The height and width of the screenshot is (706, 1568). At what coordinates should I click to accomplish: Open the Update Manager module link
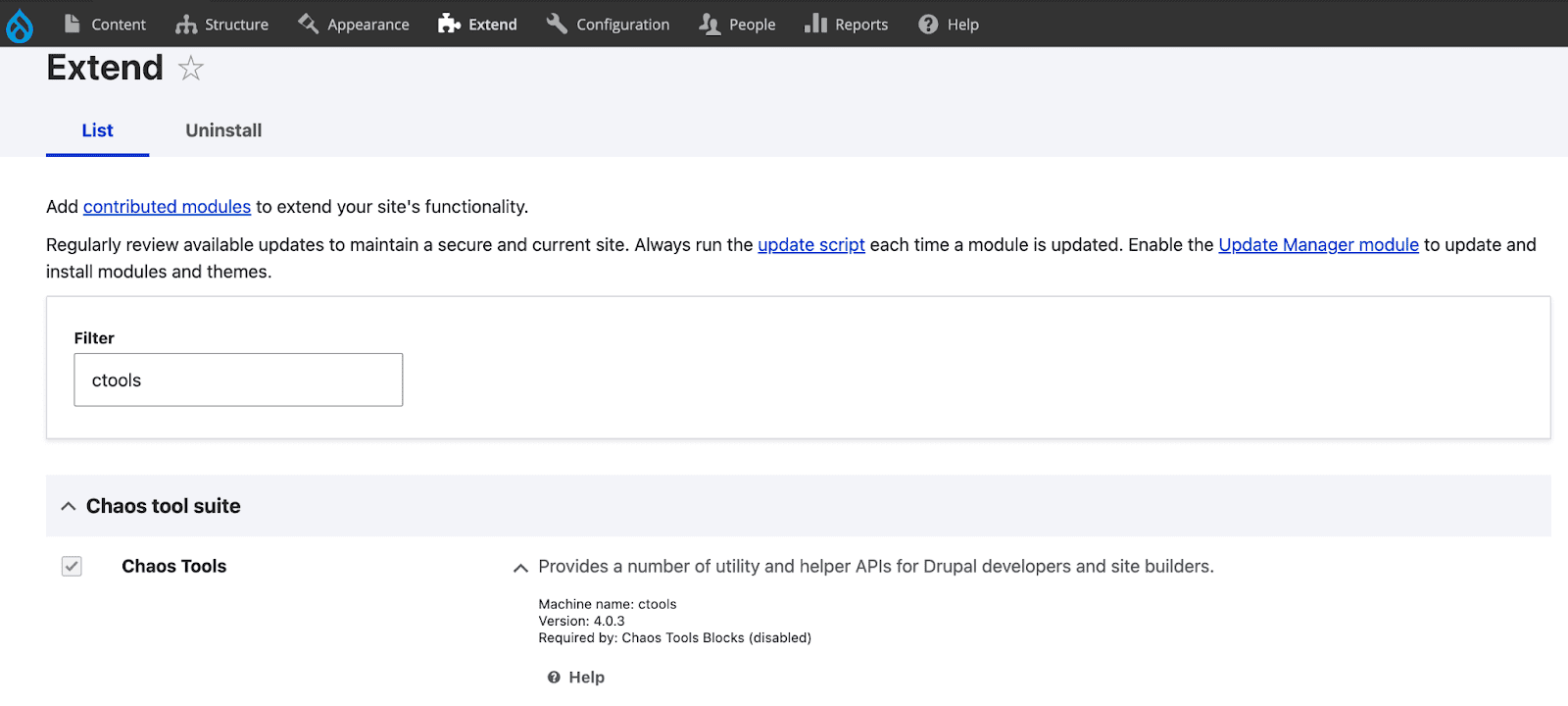click(1318, 245)
